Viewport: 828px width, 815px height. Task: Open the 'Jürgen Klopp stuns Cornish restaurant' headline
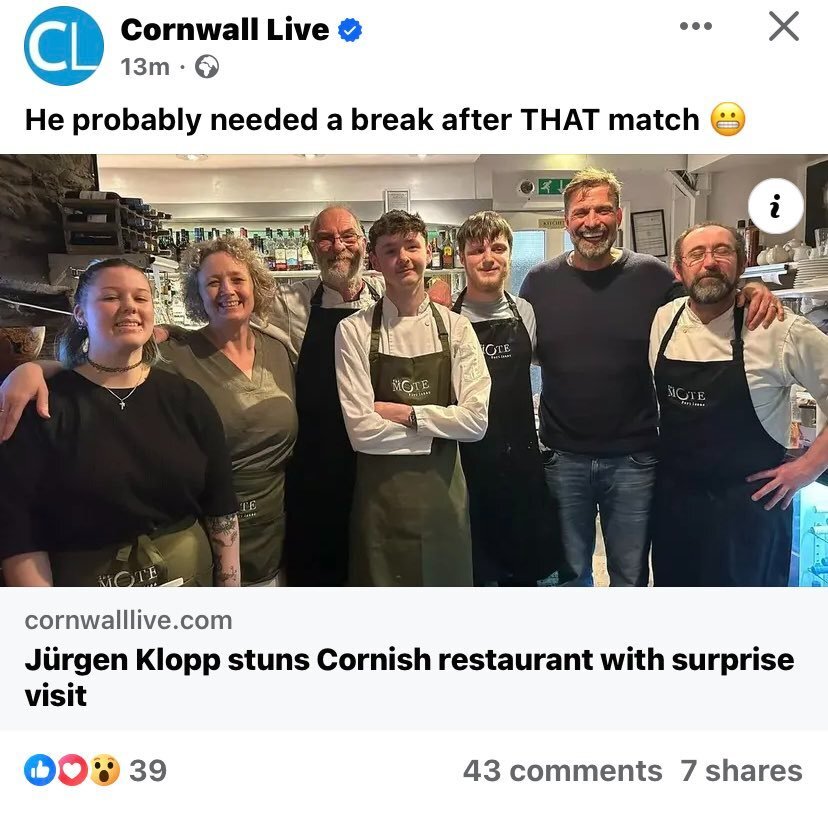(x=409, y=677)
